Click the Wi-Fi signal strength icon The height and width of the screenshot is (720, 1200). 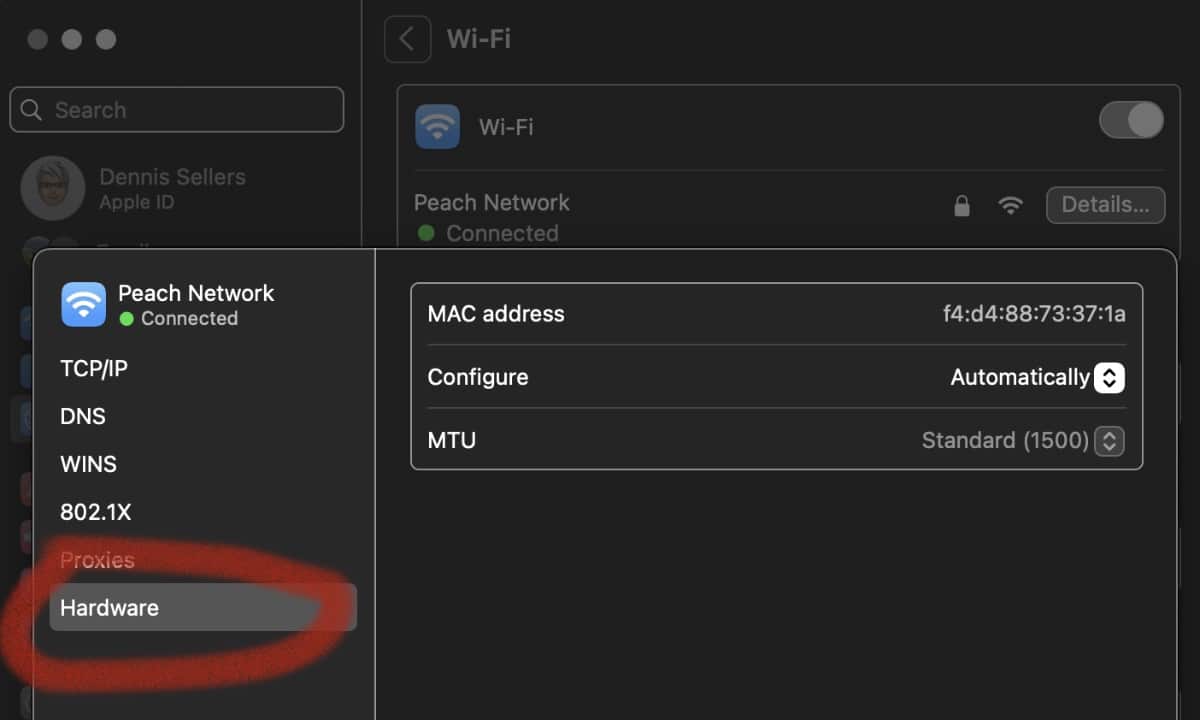1011,206
